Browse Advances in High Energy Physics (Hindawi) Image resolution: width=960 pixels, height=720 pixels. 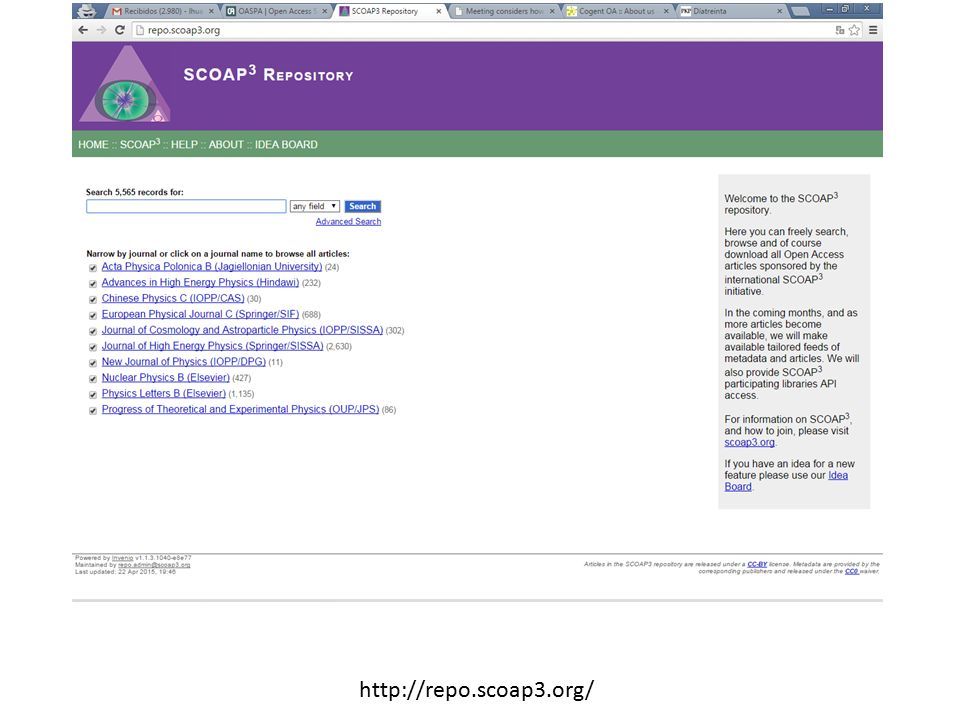pyautogui.click(x=200, y=282)
